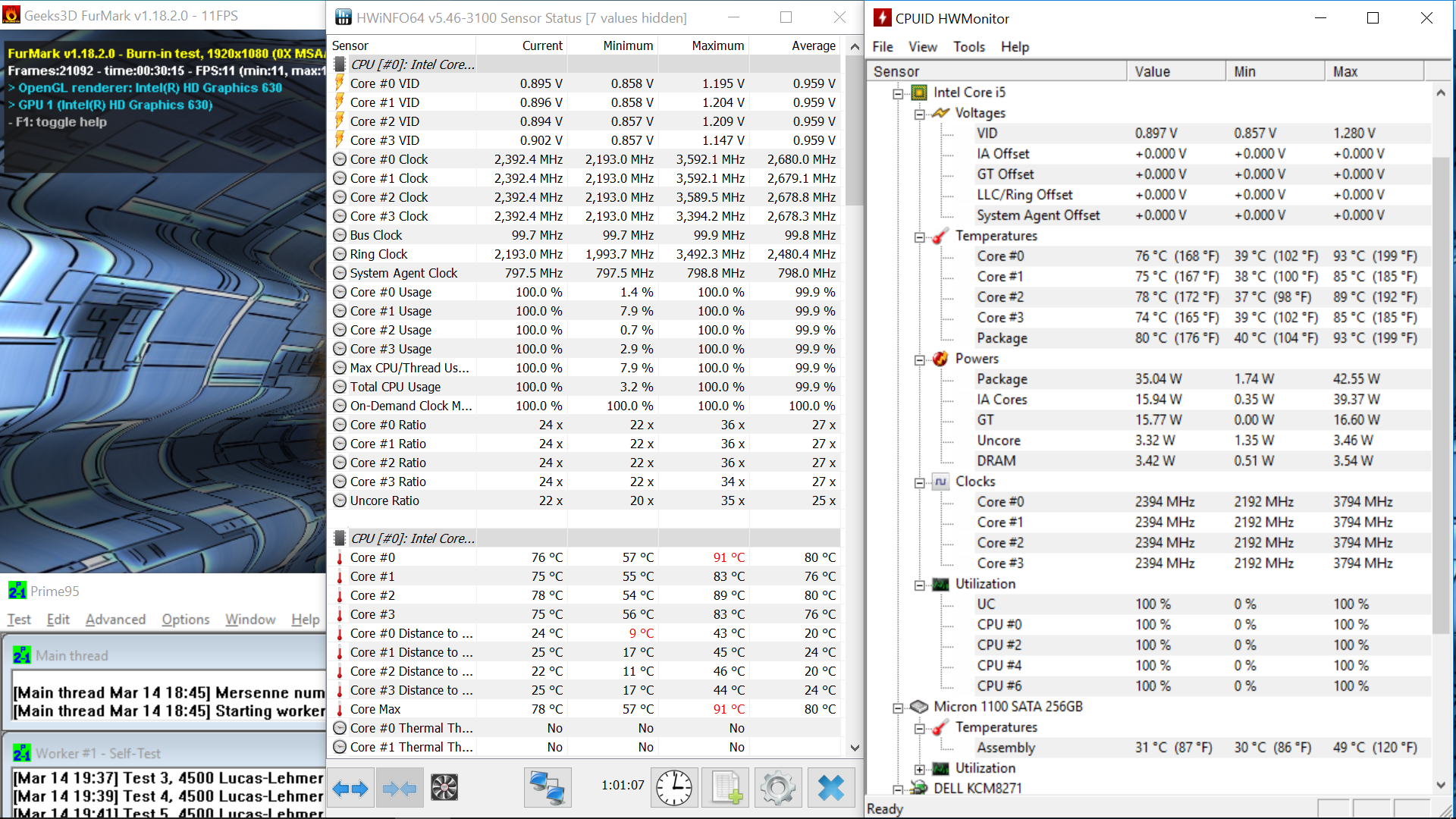
Task: Select the Core #0 Clock row
Action: point(585,159)
